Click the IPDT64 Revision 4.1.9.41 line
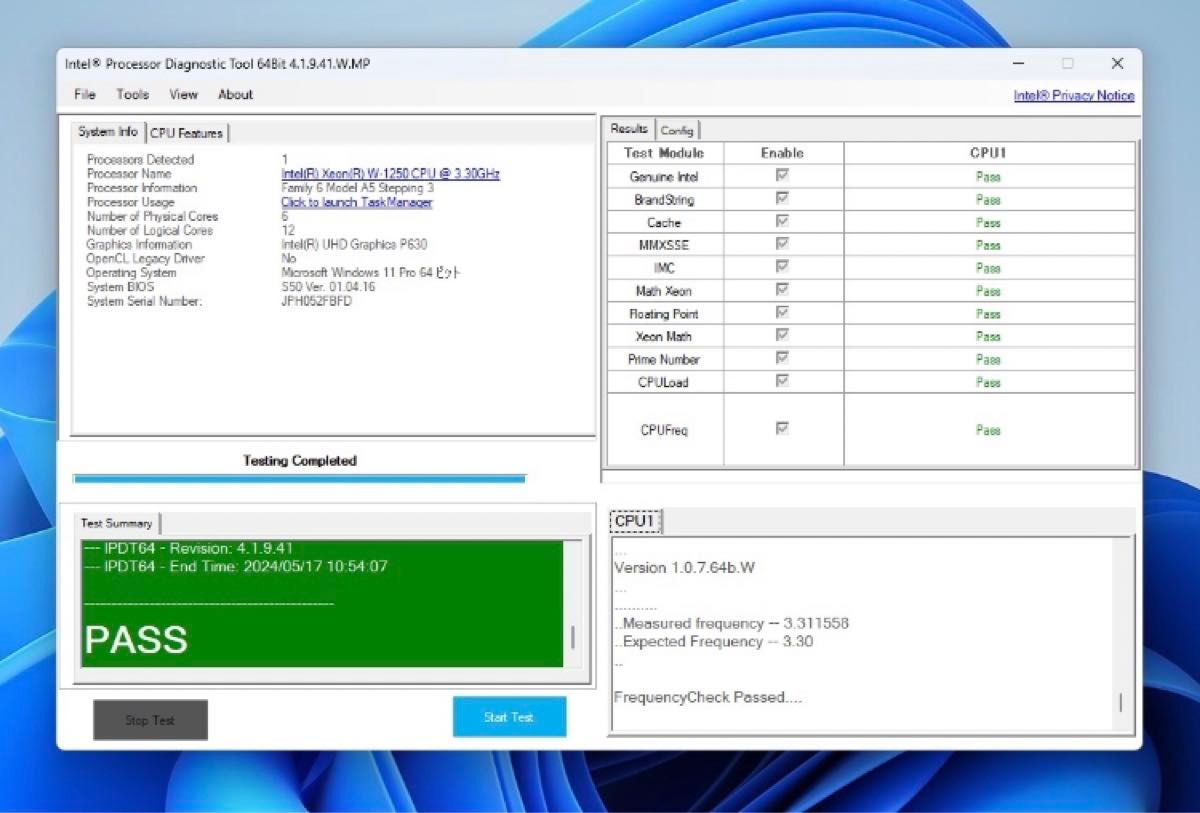Screen dimensions: 1200x813 point(188,549)
